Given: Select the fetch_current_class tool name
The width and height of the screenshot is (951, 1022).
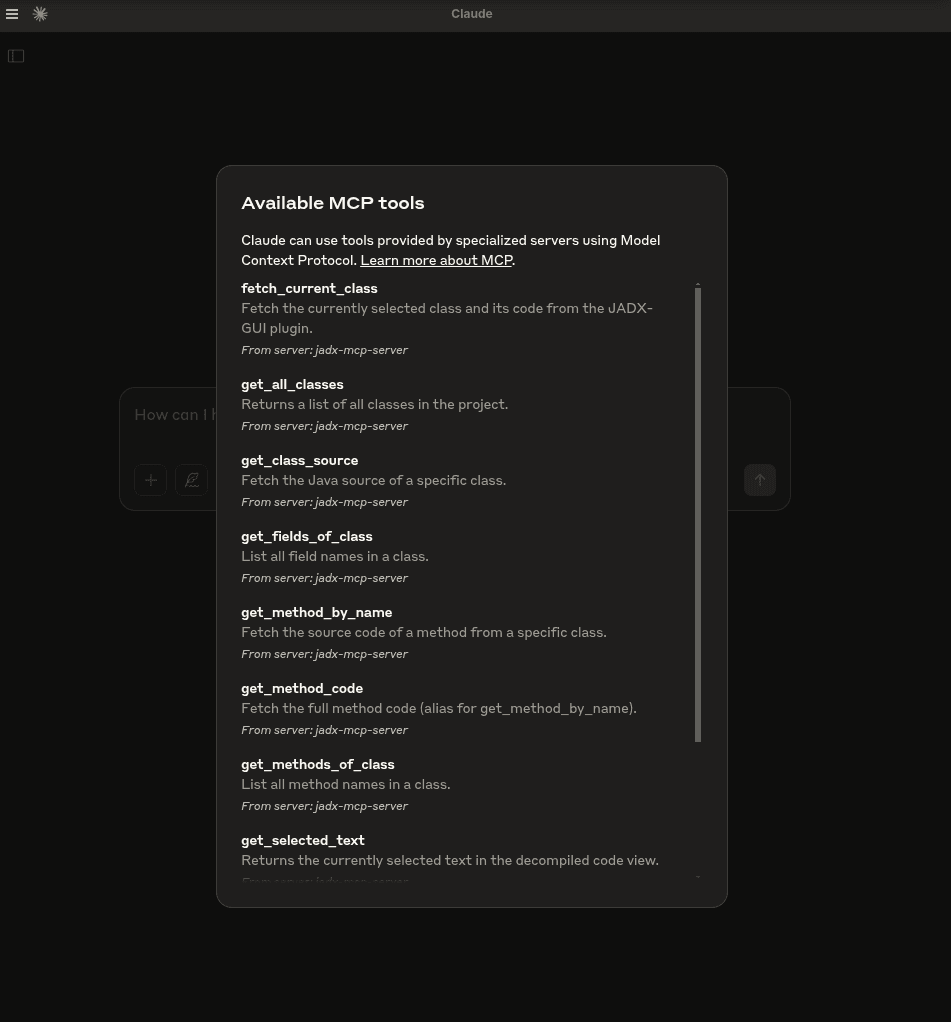Looking at the screenshot, I should (309, 288).
